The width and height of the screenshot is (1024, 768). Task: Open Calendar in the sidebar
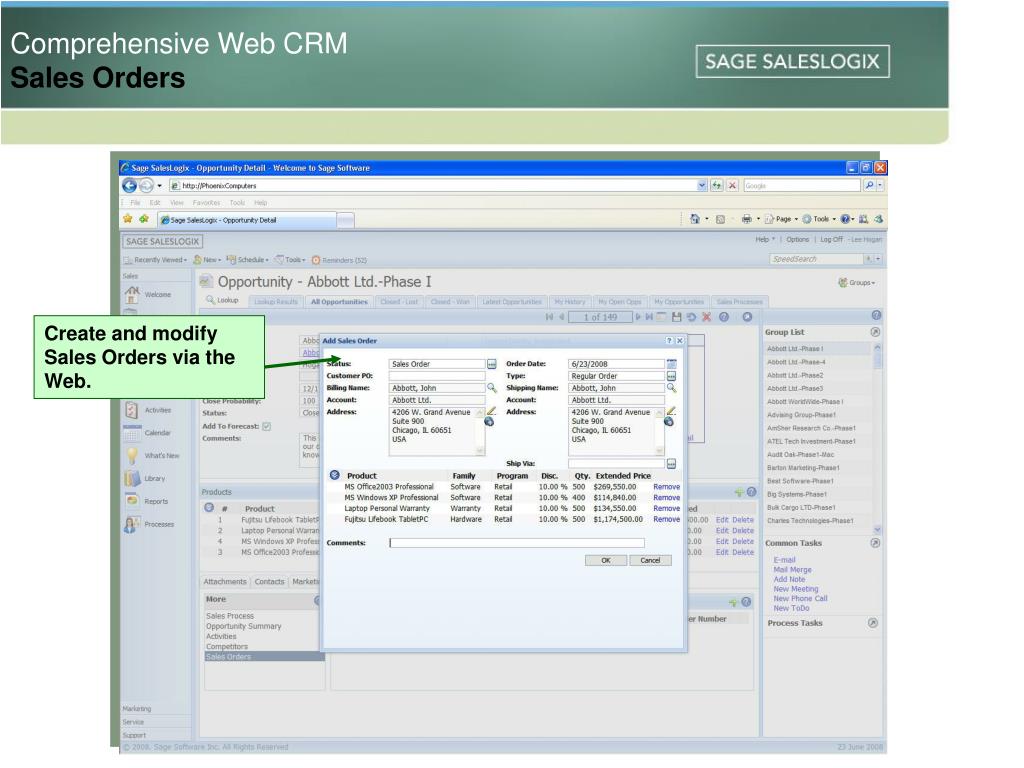(x=148, y=433)
